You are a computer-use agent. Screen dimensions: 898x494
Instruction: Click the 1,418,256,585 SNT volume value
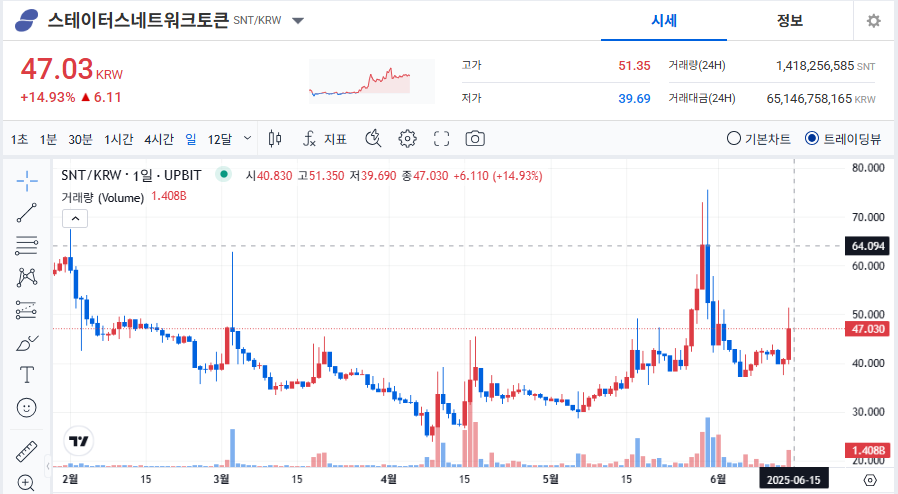click(825, 66)
